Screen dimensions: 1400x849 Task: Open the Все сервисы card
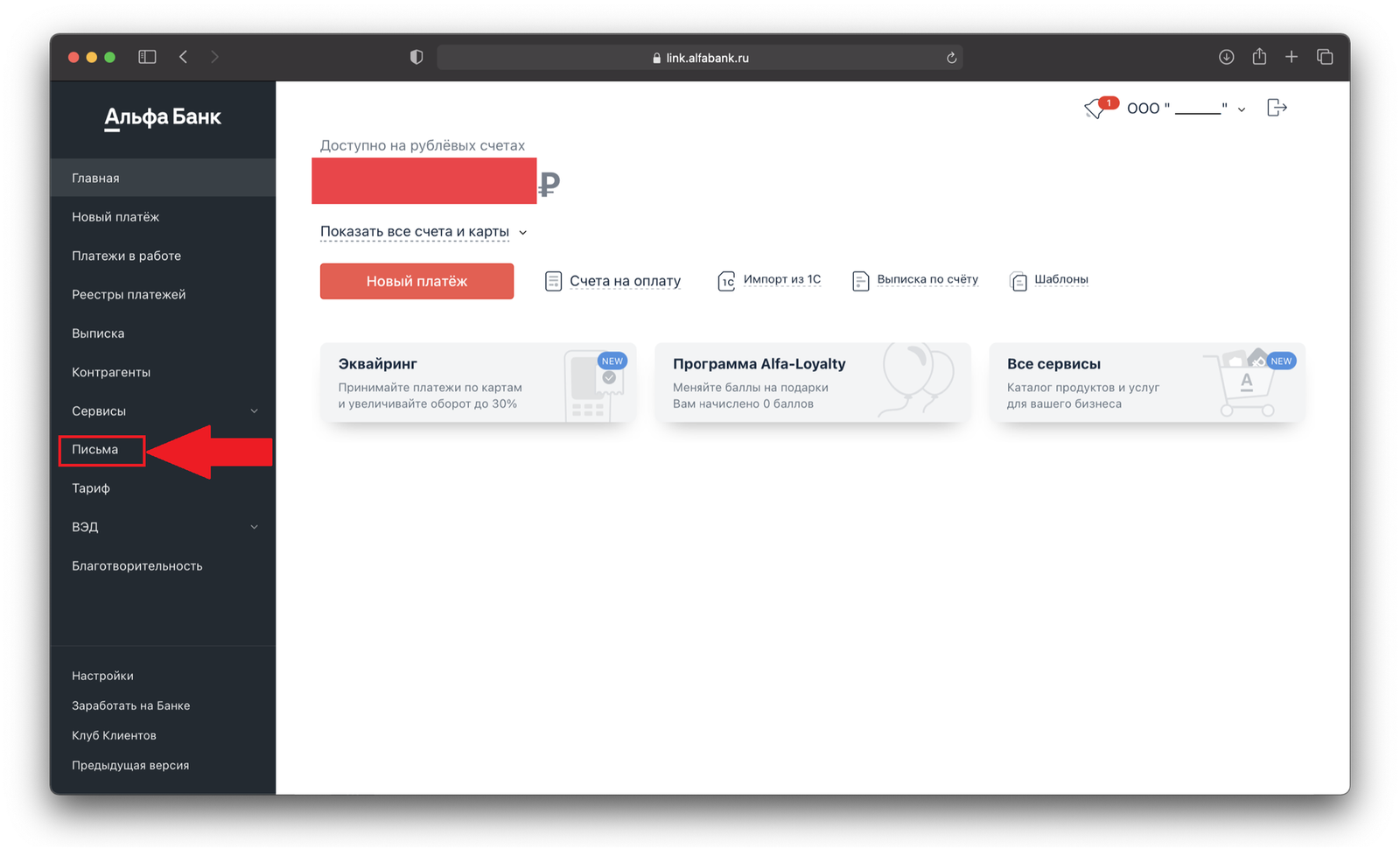(1147, 382)
